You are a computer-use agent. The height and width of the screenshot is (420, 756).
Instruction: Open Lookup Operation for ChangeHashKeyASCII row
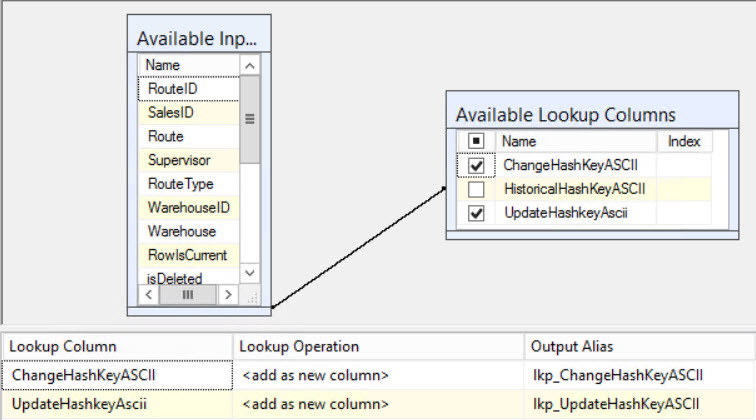[x=378, y=375]
